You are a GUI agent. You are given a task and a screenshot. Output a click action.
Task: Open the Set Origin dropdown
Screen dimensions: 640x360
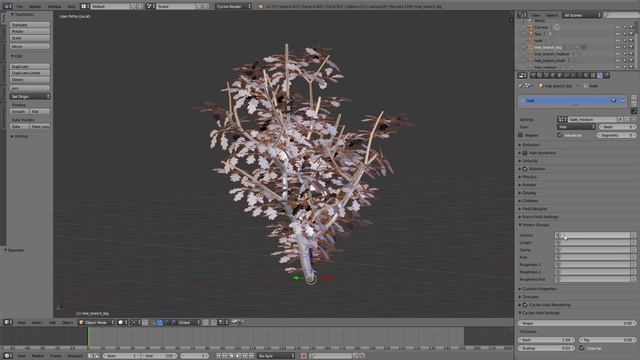30,97
